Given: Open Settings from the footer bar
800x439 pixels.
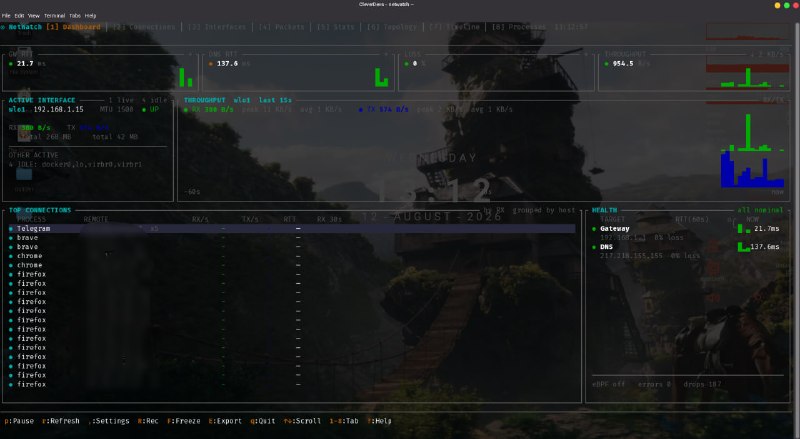Looking at the screenshot, I should [x=109, y=421].
